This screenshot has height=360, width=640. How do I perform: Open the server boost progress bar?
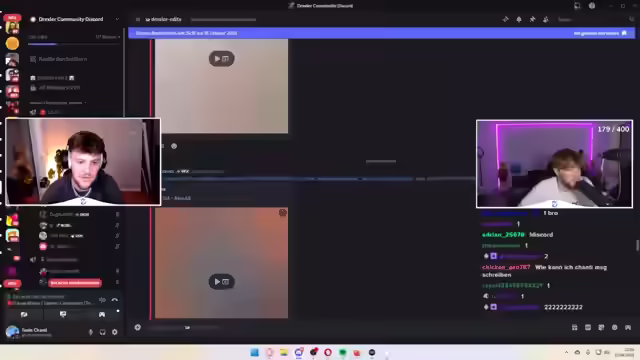pos(74,44)
